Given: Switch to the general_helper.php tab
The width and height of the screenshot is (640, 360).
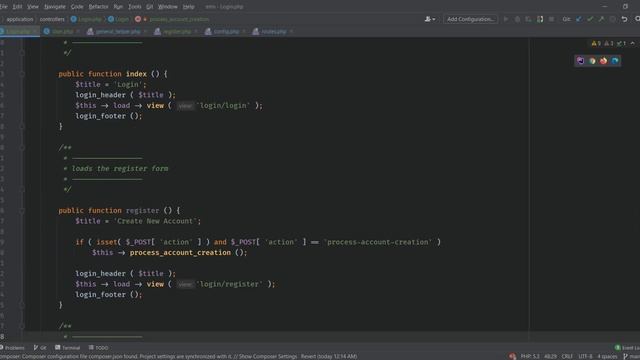Looking at the screenshot, I should pos(115,31).
